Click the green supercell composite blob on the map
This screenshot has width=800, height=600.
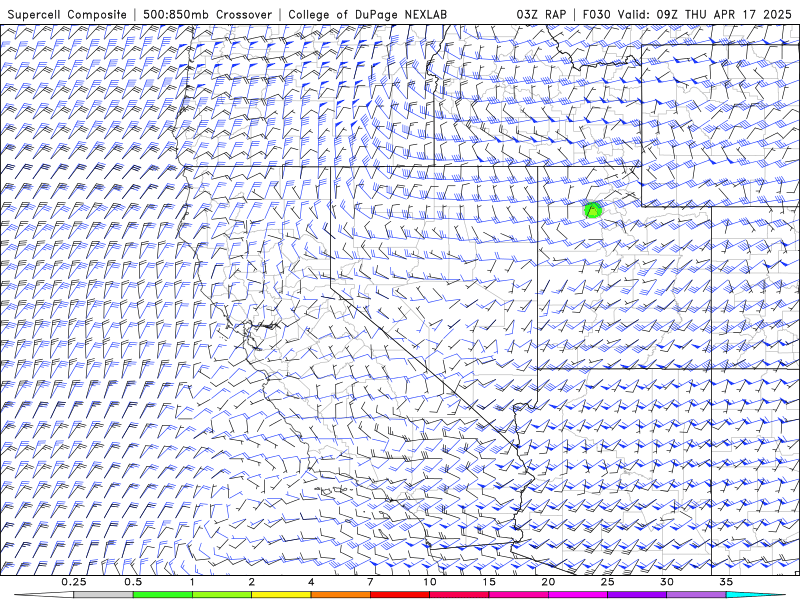(593, 210)
